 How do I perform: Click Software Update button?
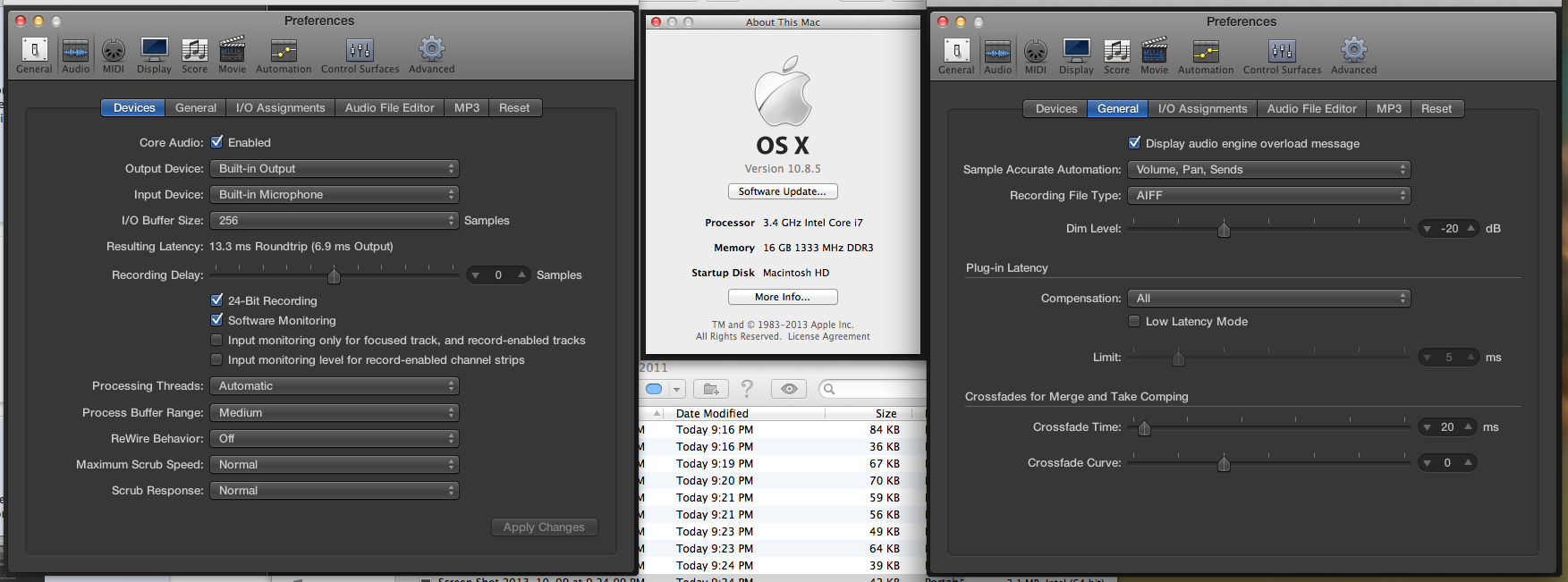pos(783,191)
